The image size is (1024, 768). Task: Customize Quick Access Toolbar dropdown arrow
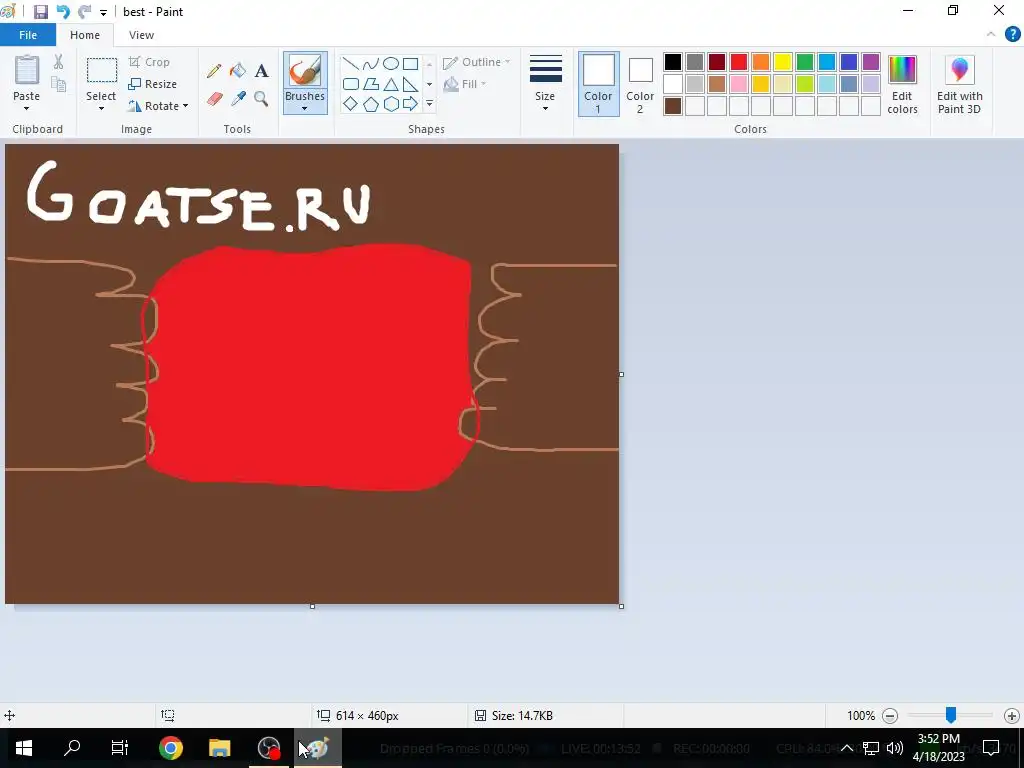point(103,12)
